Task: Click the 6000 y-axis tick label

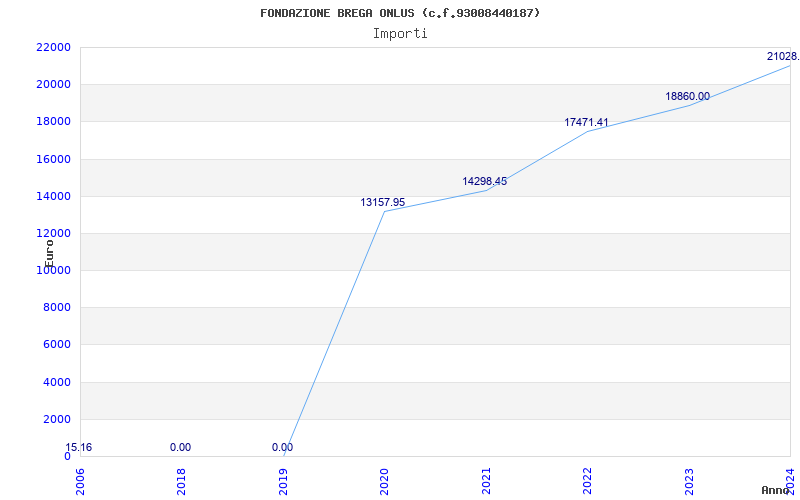Action: 56,345
